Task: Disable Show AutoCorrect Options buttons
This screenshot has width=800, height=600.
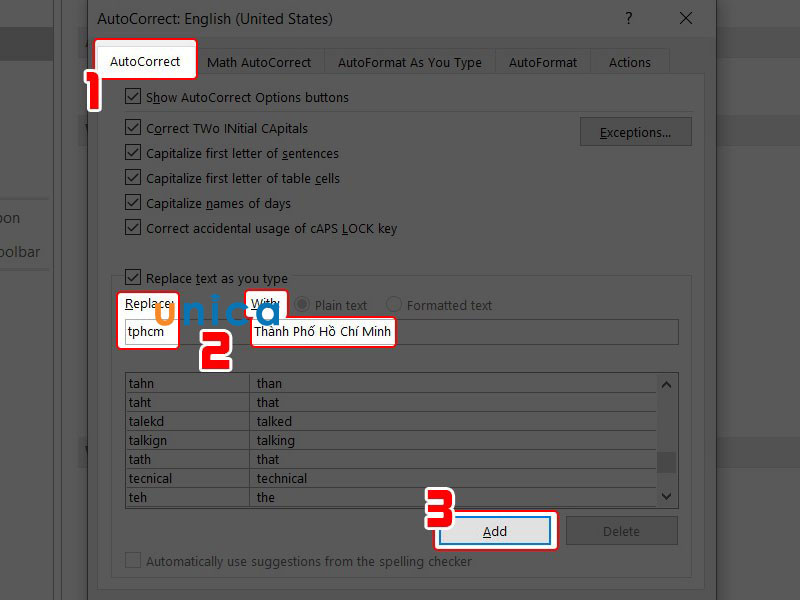Action: click(x=134, y=97)
